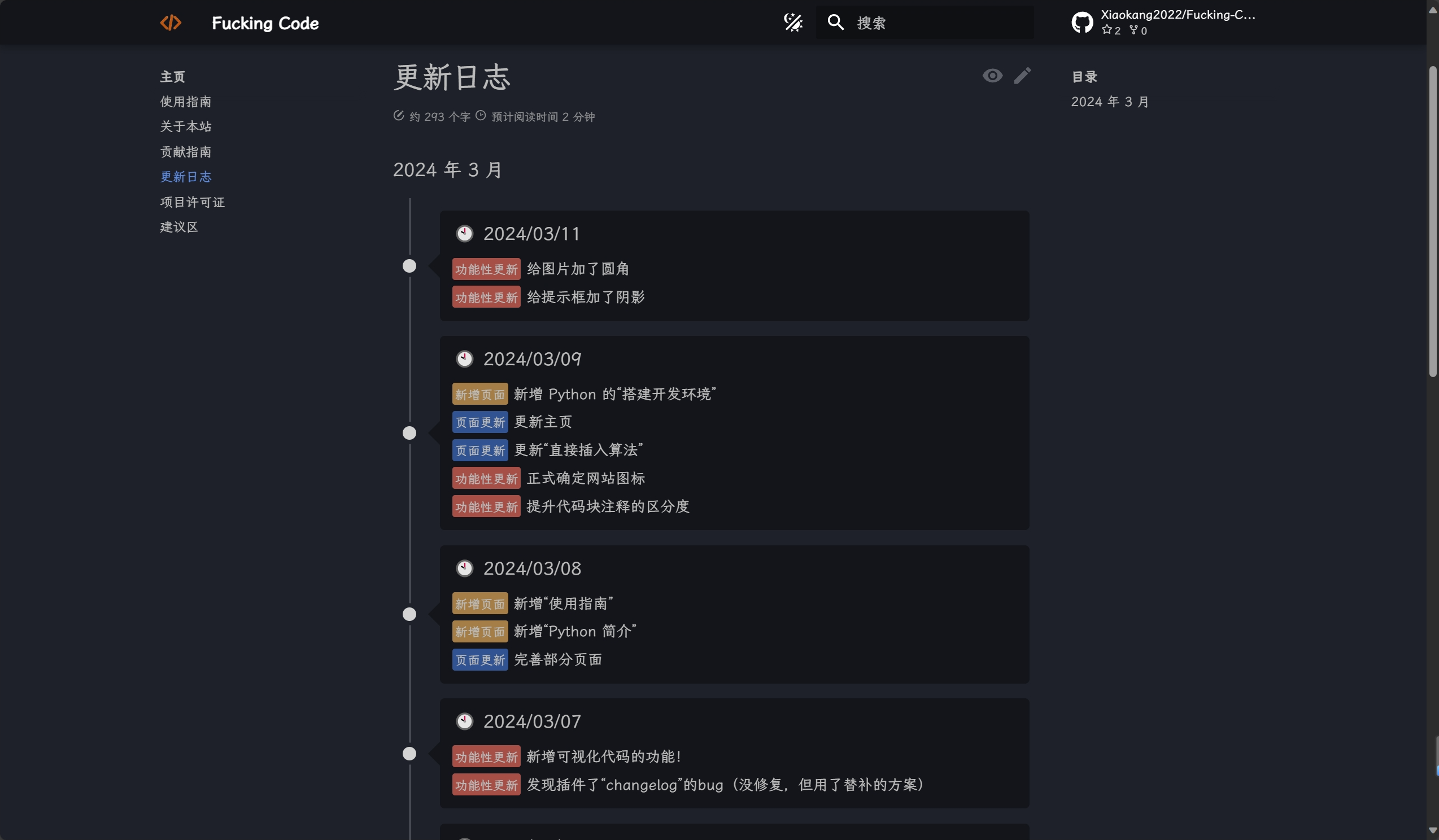Click text 新增可视化代码的功能!

pyautogui.click(x=604, y=756)
